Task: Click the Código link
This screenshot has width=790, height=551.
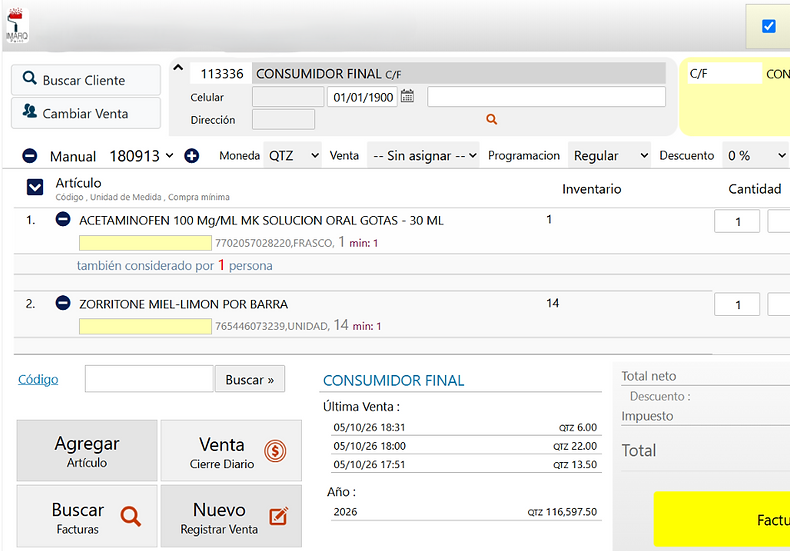Action: click(x=38, y=379)
